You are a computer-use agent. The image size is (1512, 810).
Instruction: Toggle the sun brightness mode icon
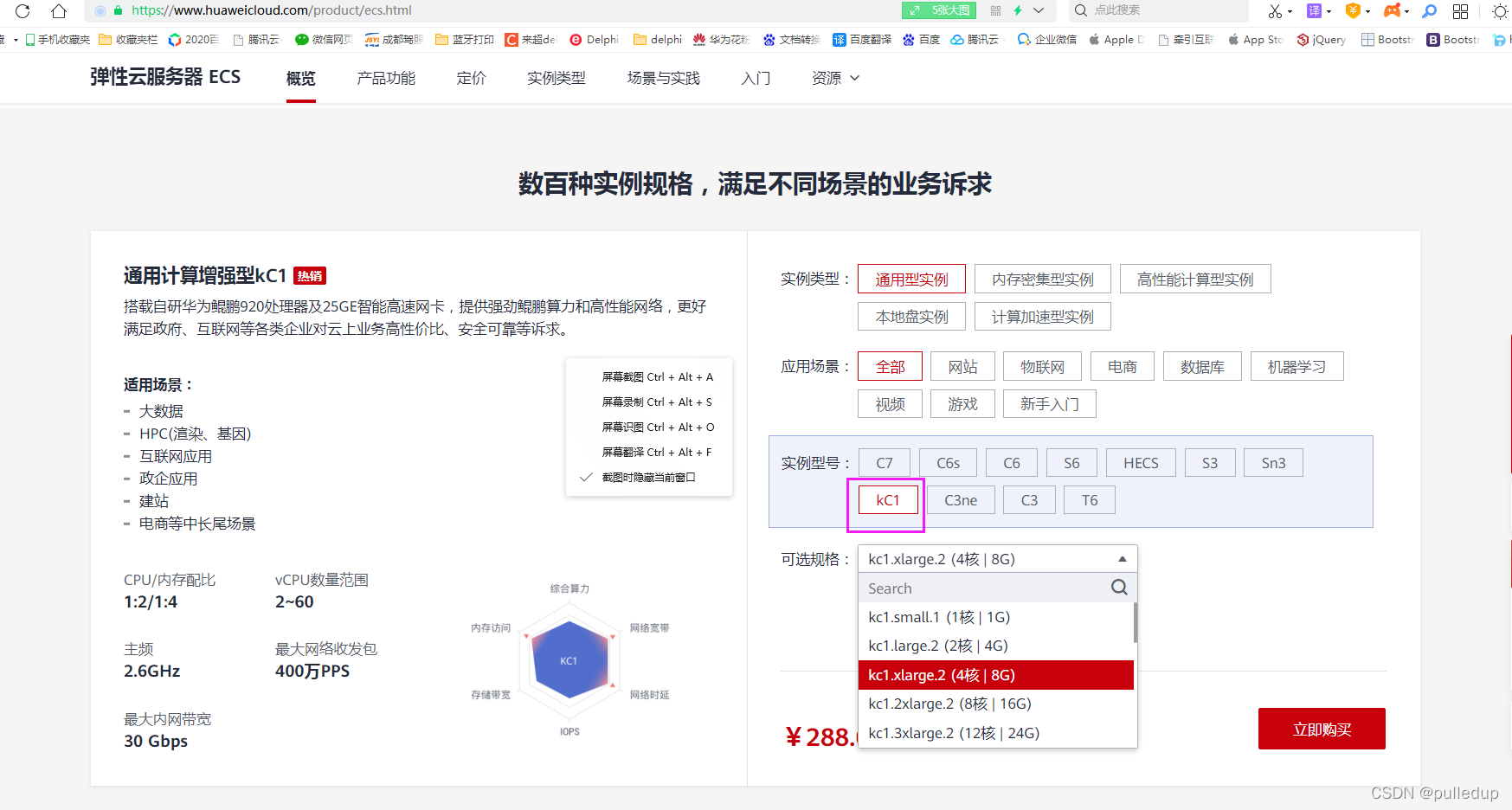coord(1500,11)
